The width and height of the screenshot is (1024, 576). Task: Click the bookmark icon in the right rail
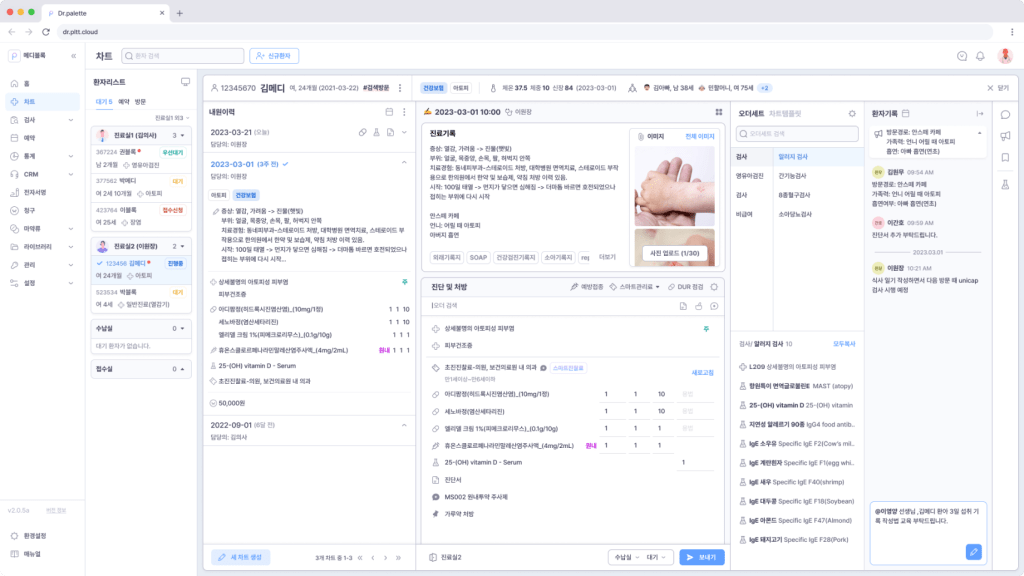[1005, 157]
